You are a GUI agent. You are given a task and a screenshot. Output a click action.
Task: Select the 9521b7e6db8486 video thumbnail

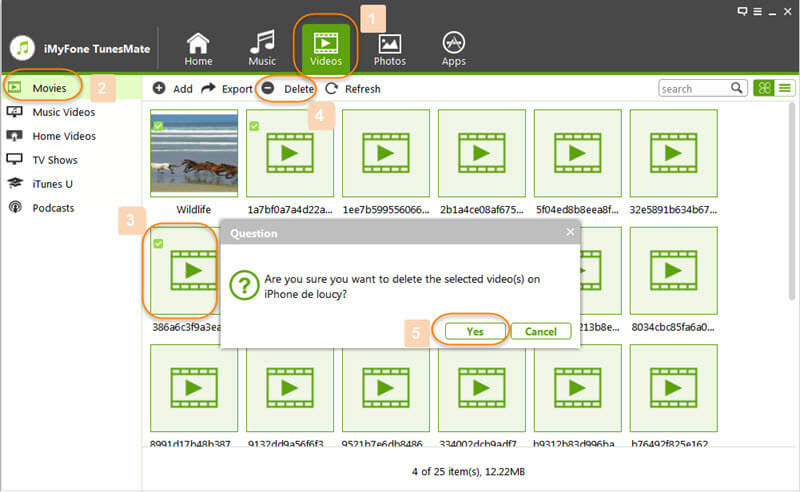tap(386, 389)
